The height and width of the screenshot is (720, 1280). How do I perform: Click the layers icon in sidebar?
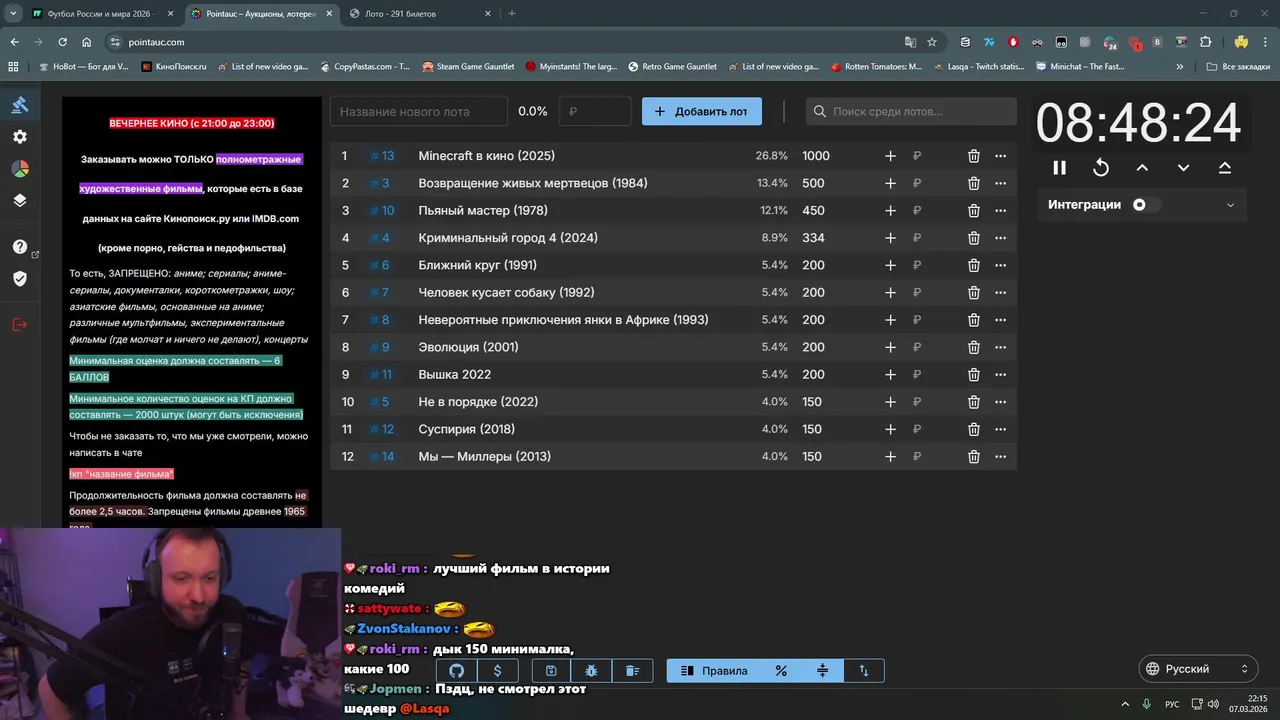pyautogui.click(x=20, y=200)
